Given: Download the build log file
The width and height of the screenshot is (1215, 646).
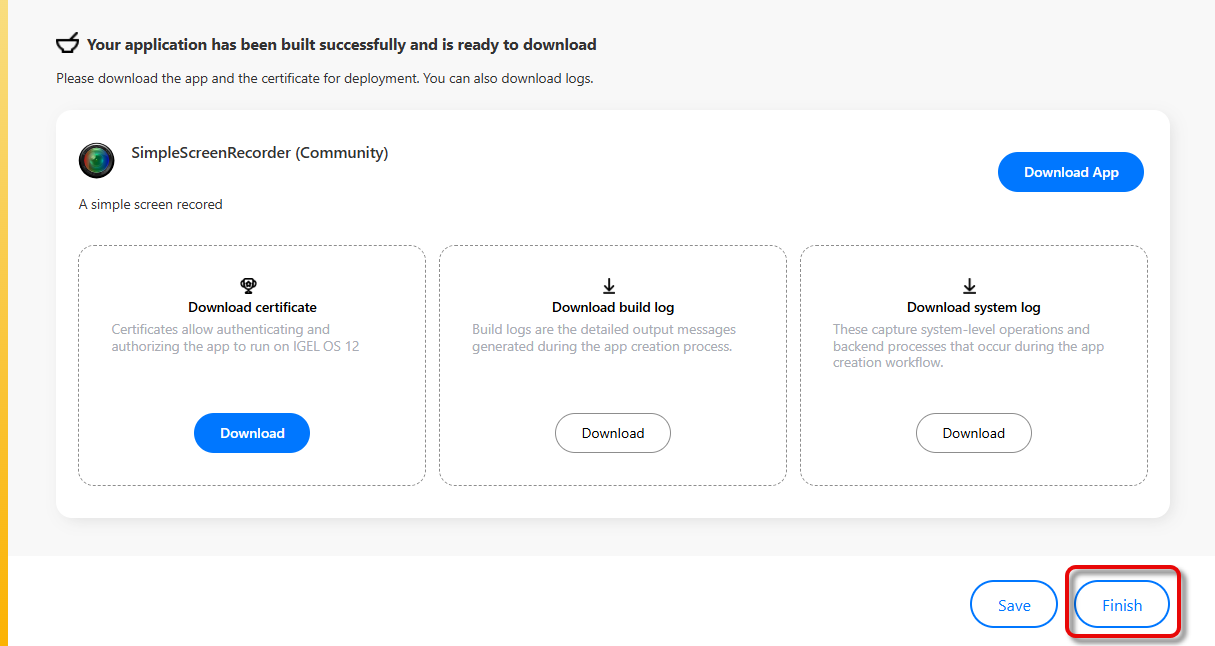Looking at the screenshot, I should 613,433.
